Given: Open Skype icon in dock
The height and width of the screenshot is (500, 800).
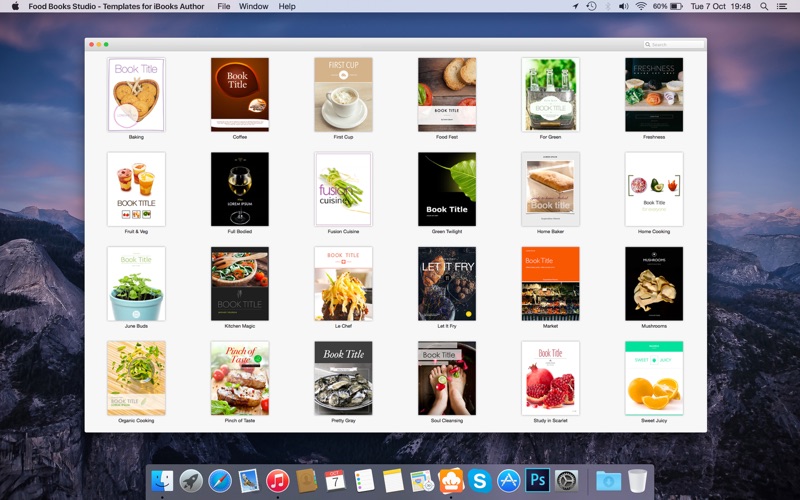Looking at the screenshot, I should 480,481.
